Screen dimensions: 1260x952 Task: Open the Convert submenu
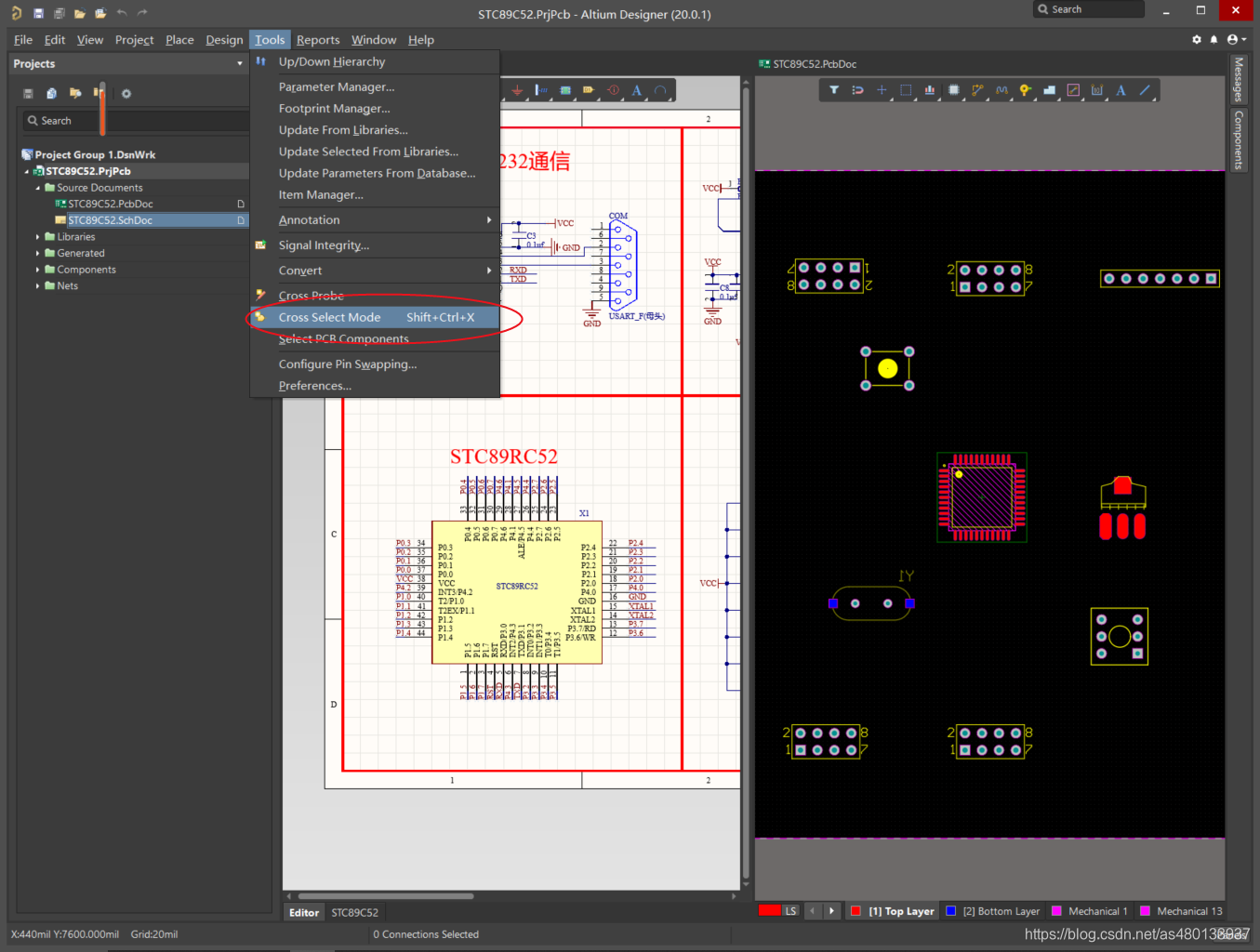point(375,271)
